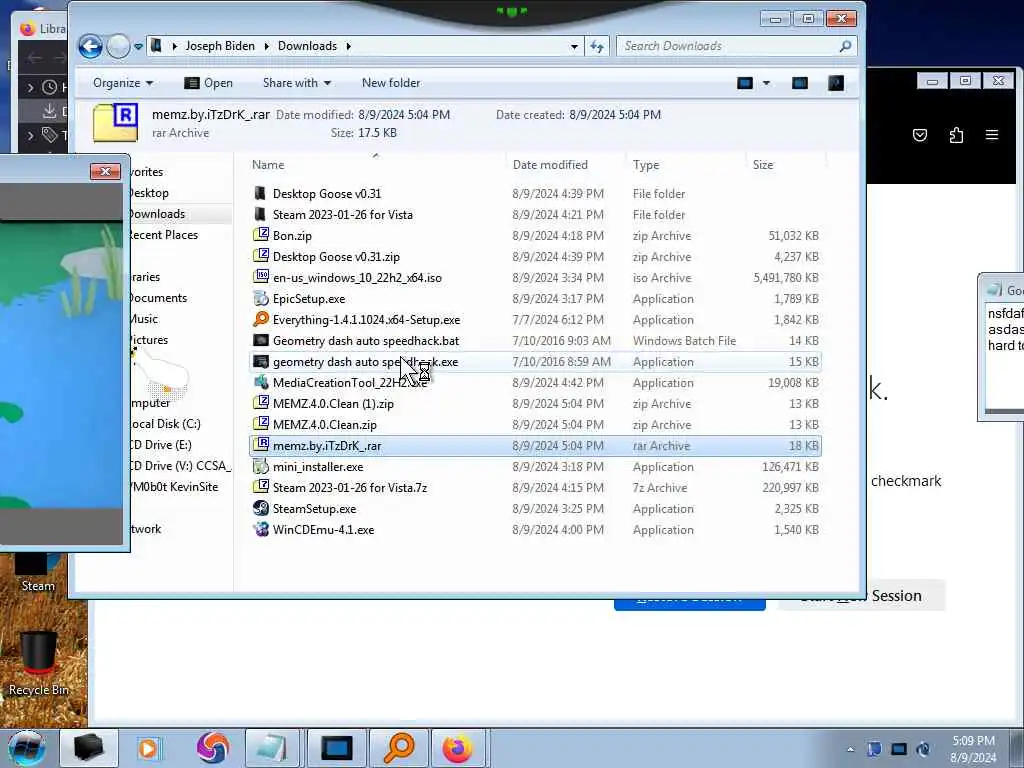Expand the History item in Firefox Library
Image resolution: width=1024 pixels, height=768 pixels.
point(31,86)
